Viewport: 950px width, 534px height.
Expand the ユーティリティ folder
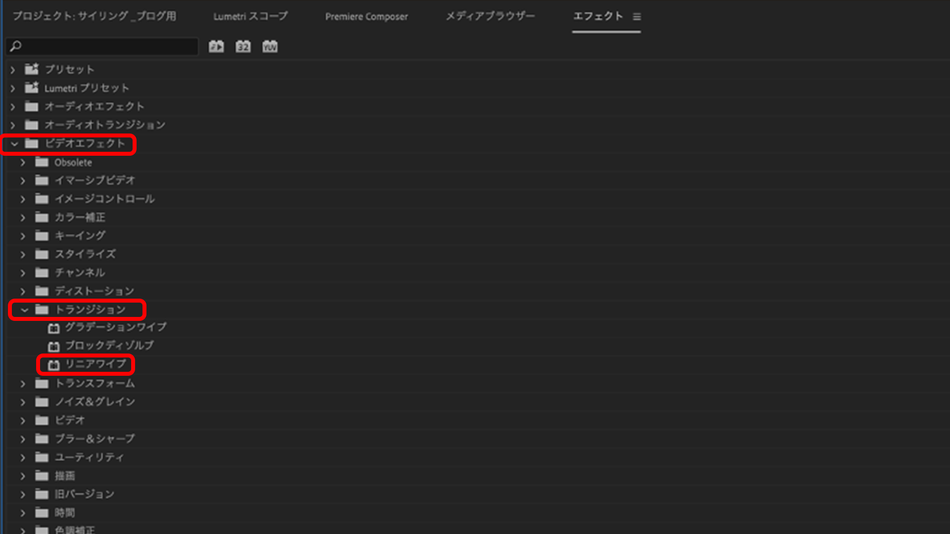[23, 458]
